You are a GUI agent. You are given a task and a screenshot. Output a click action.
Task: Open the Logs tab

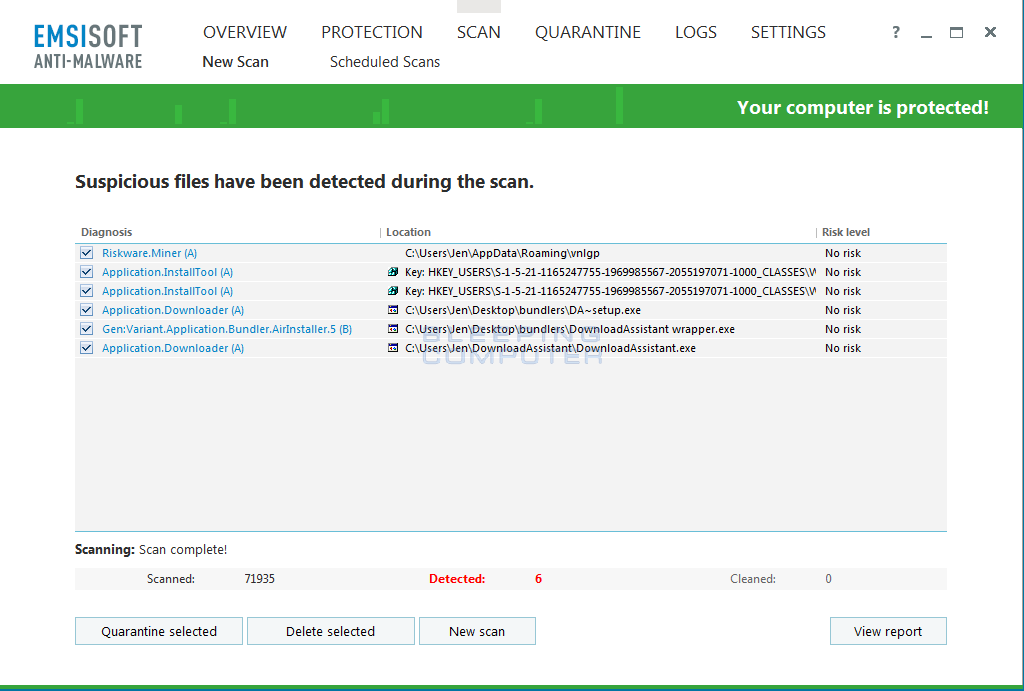pyautogui.click(x=696, y=32)
